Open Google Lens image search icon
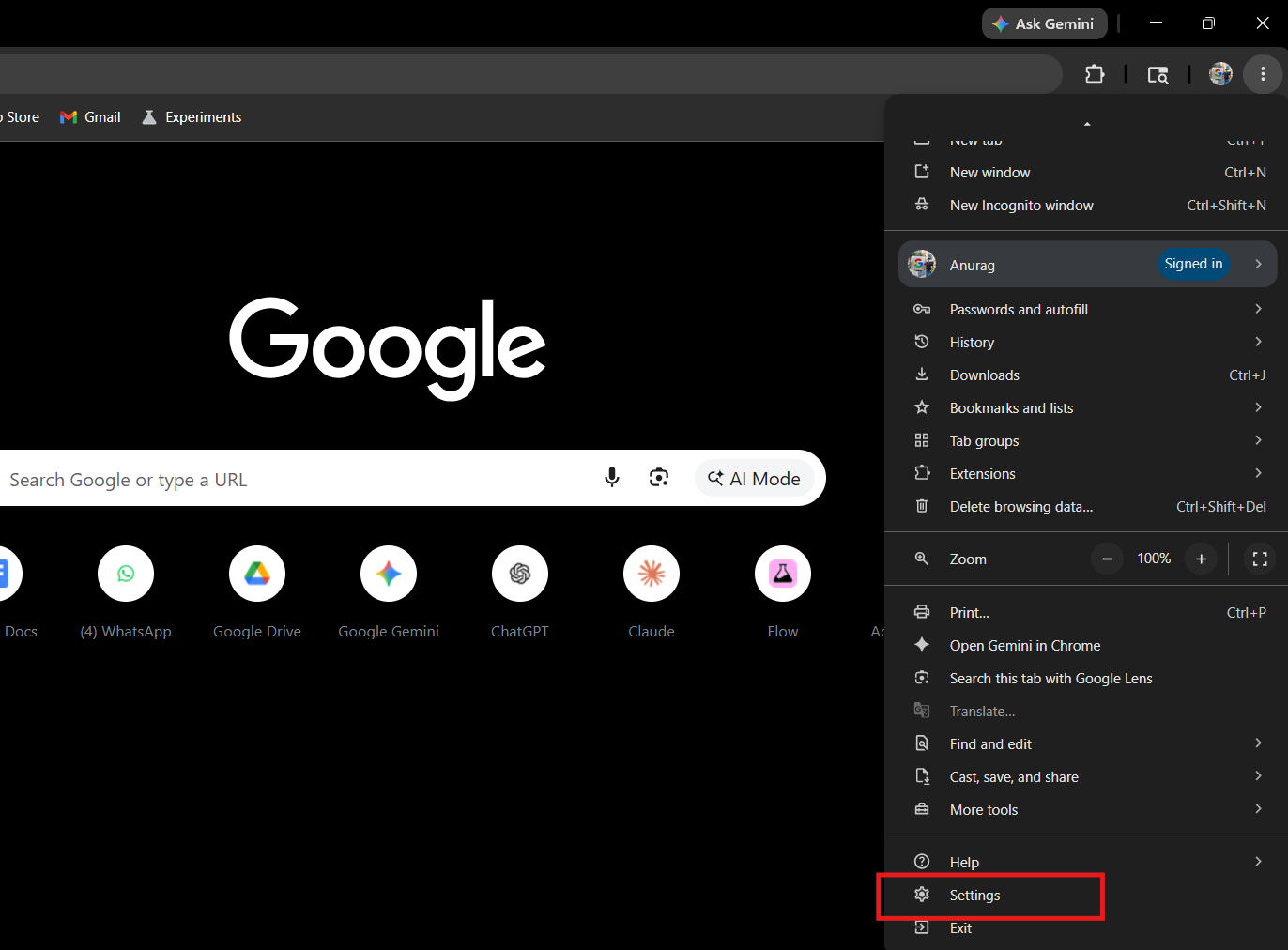The image size is (1288, 950). pyautogui.click(x=659, y=478)
